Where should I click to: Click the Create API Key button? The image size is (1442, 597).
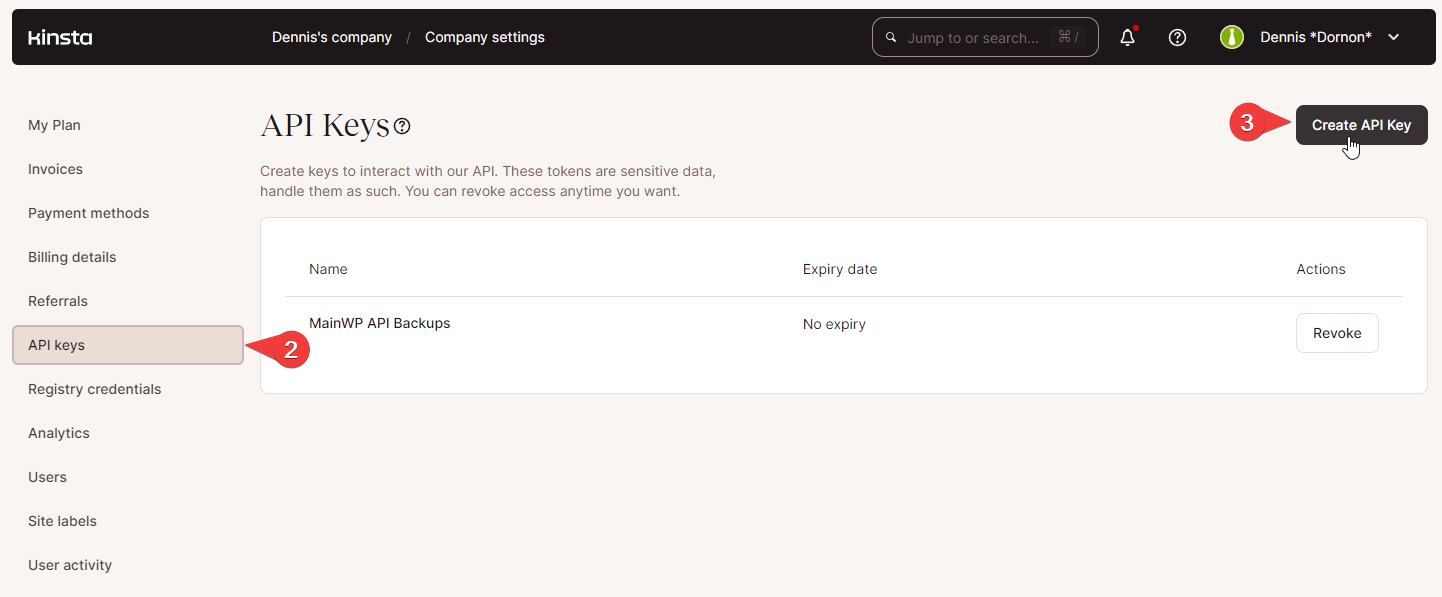[x=1361, y=125]
